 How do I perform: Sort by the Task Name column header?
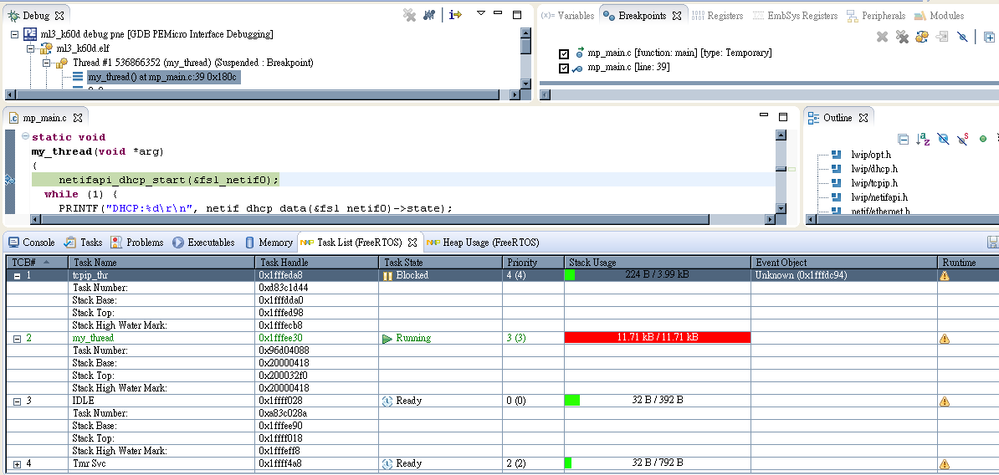(x=162, y=262)
